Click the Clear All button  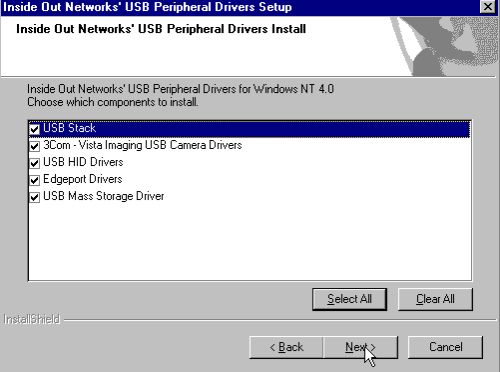435,299
